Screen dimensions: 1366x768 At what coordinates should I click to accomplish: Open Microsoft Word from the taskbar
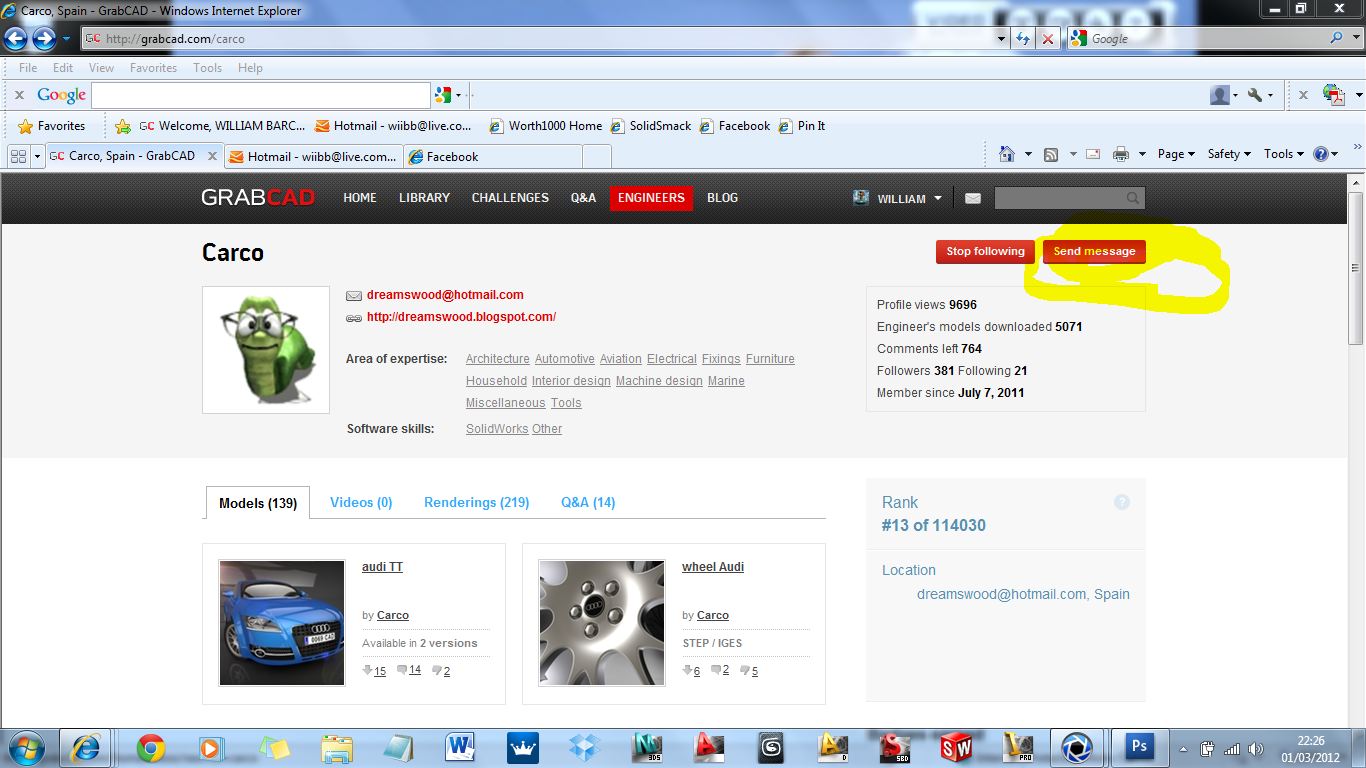coord(461,748)
